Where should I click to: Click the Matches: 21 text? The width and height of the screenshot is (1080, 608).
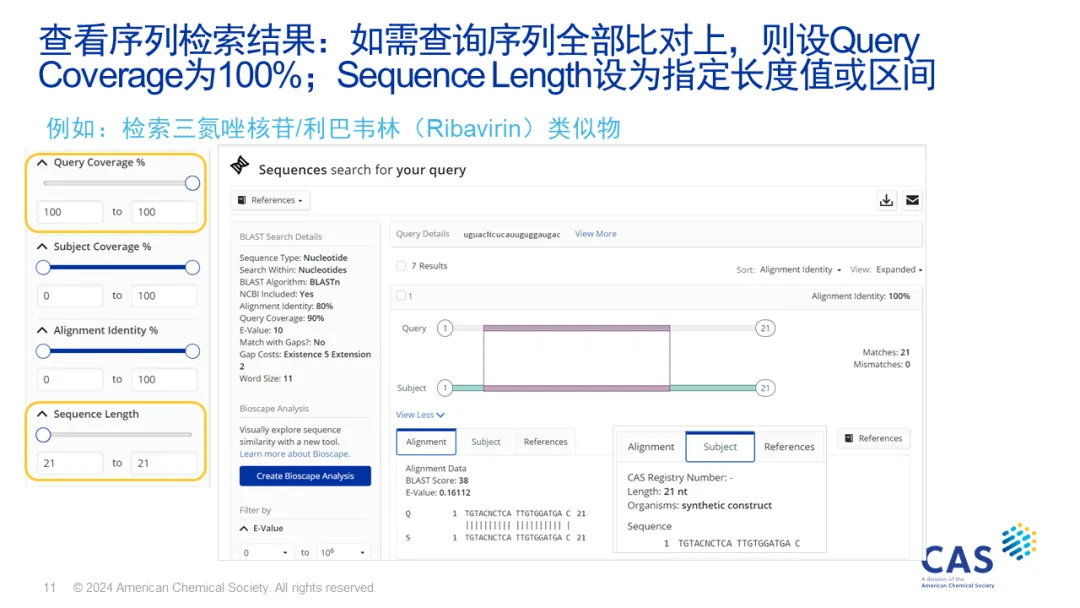coord(886,353)
